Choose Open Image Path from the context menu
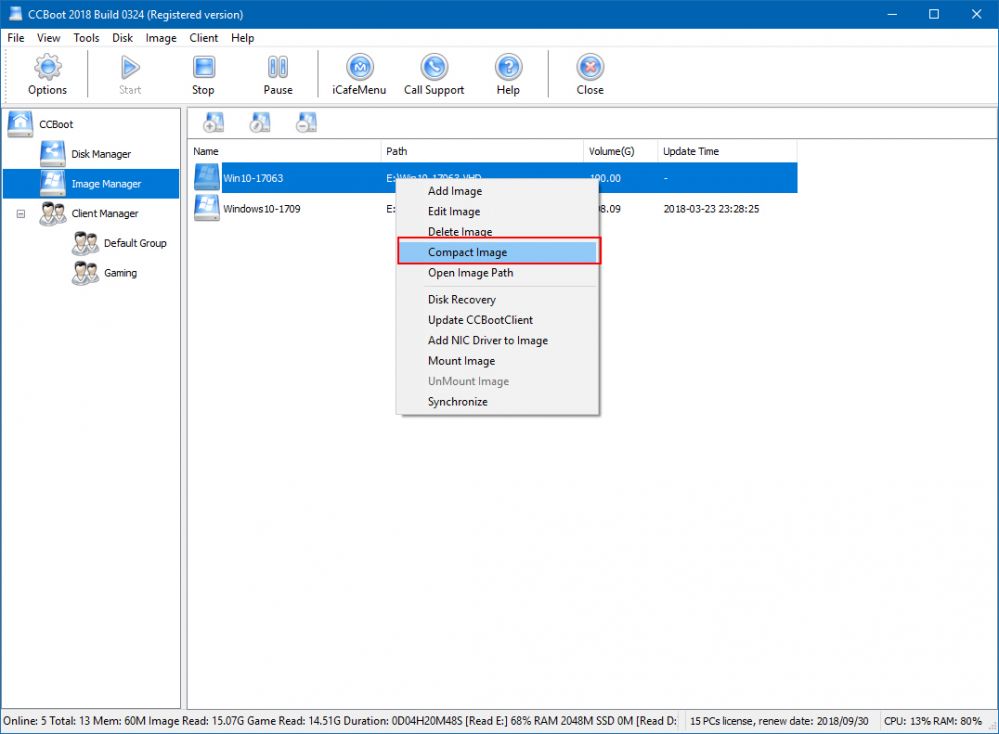999x734 pixels. 498,272
